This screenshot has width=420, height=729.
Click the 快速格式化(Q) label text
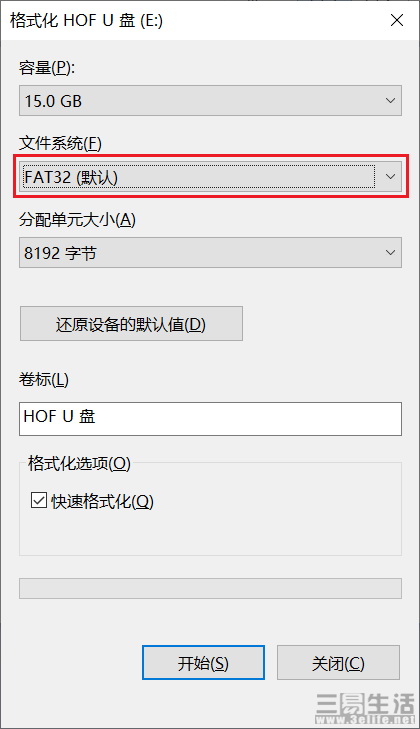(x=102, y=501)
